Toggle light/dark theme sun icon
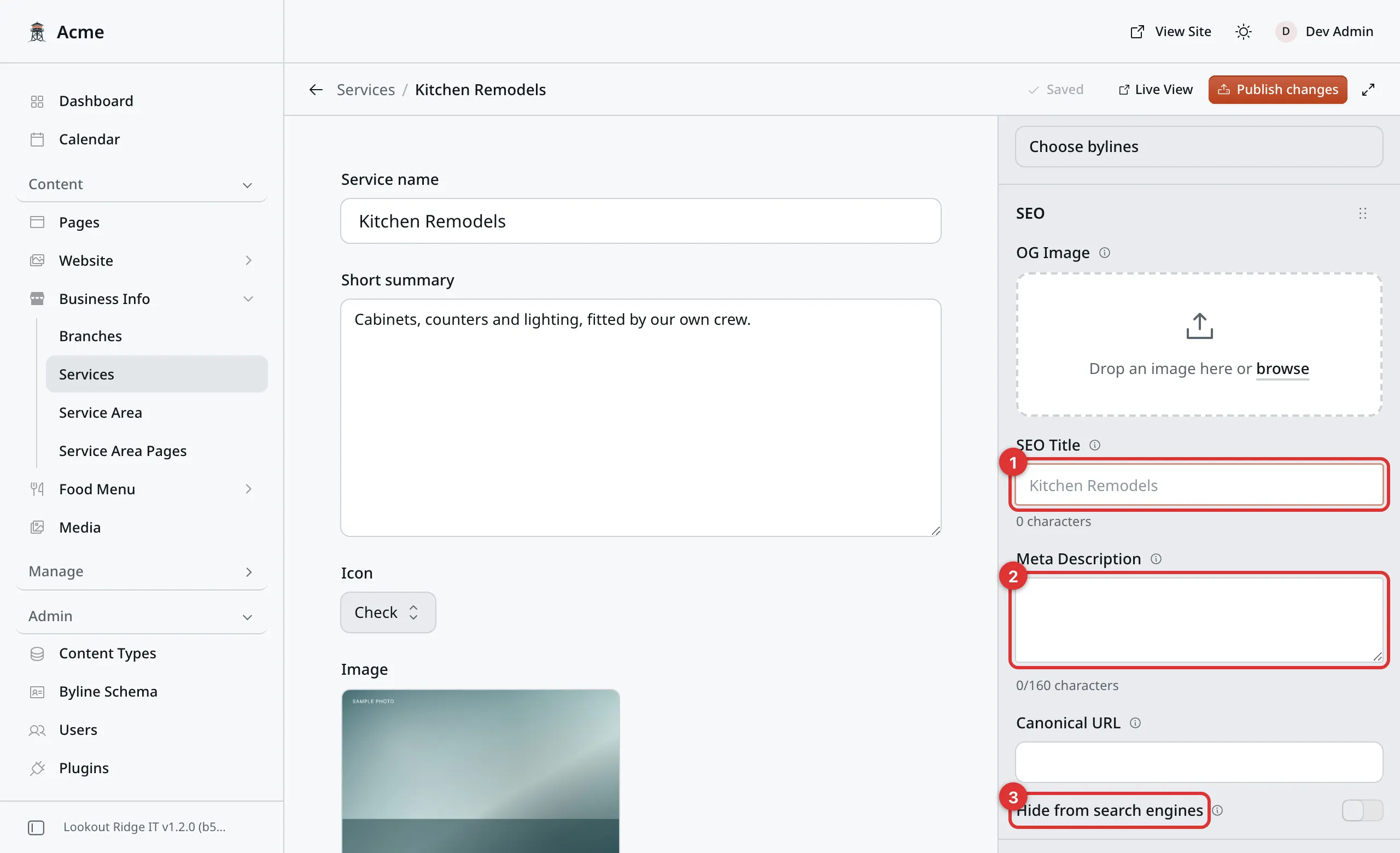This screenshot has width=1400, height=853. pyautogui.click(x=1243, y=32)
